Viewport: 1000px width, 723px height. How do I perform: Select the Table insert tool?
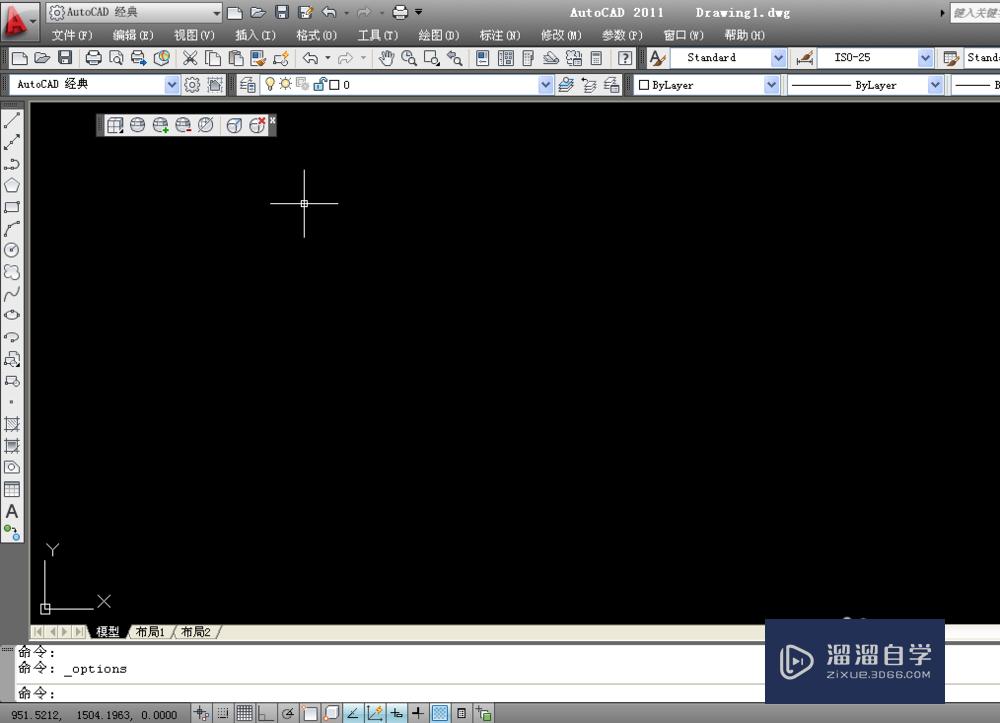click(x=12, y=490)
